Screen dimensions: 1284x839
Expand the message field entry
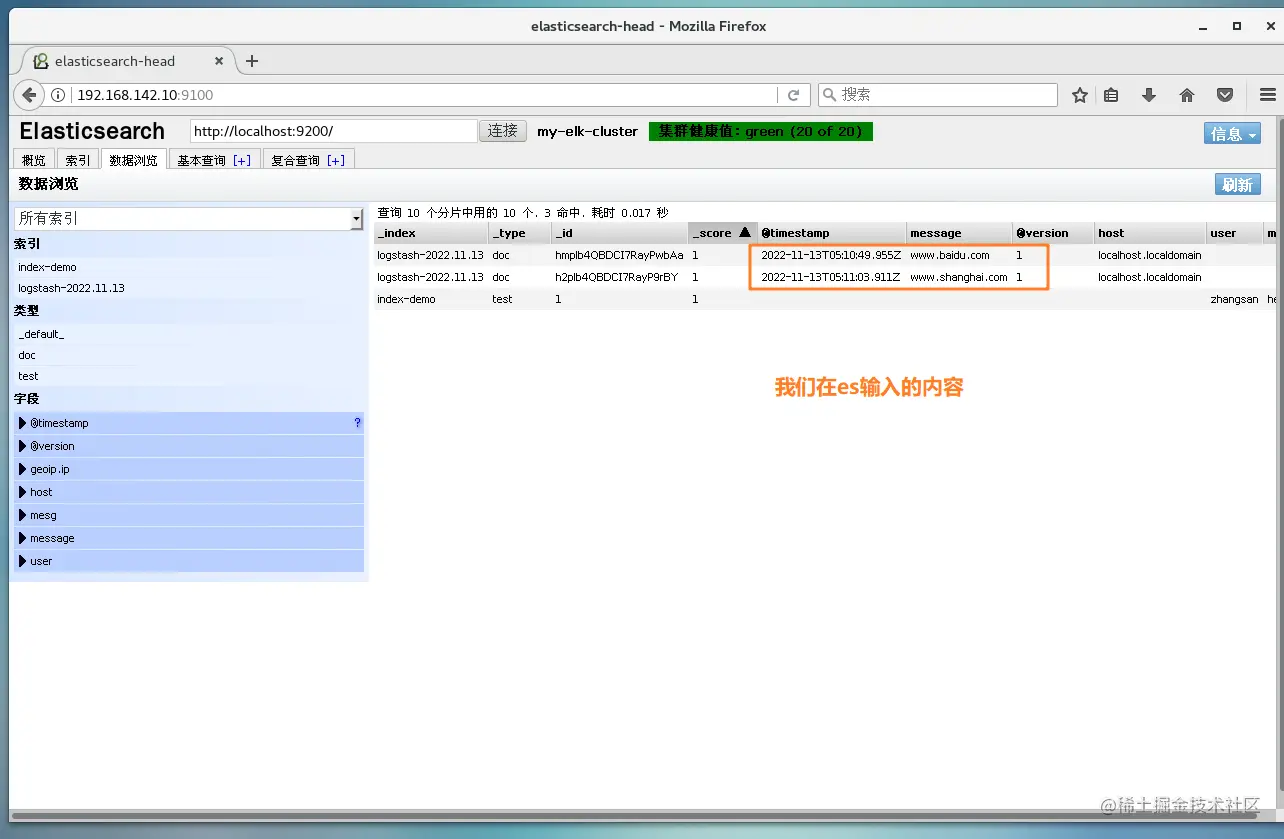tap(22, 538)
